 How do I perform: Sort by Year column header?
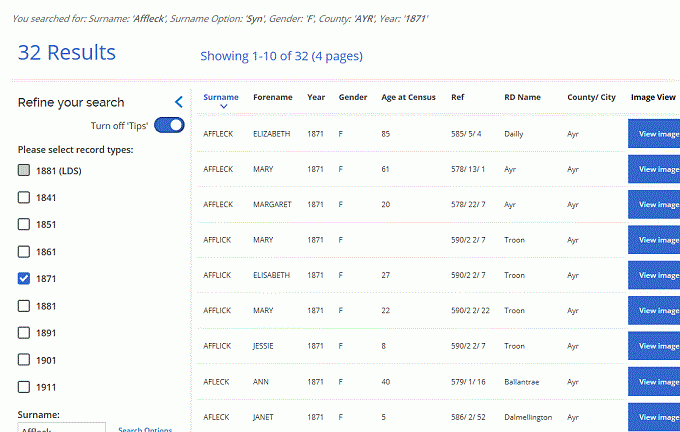316,98
